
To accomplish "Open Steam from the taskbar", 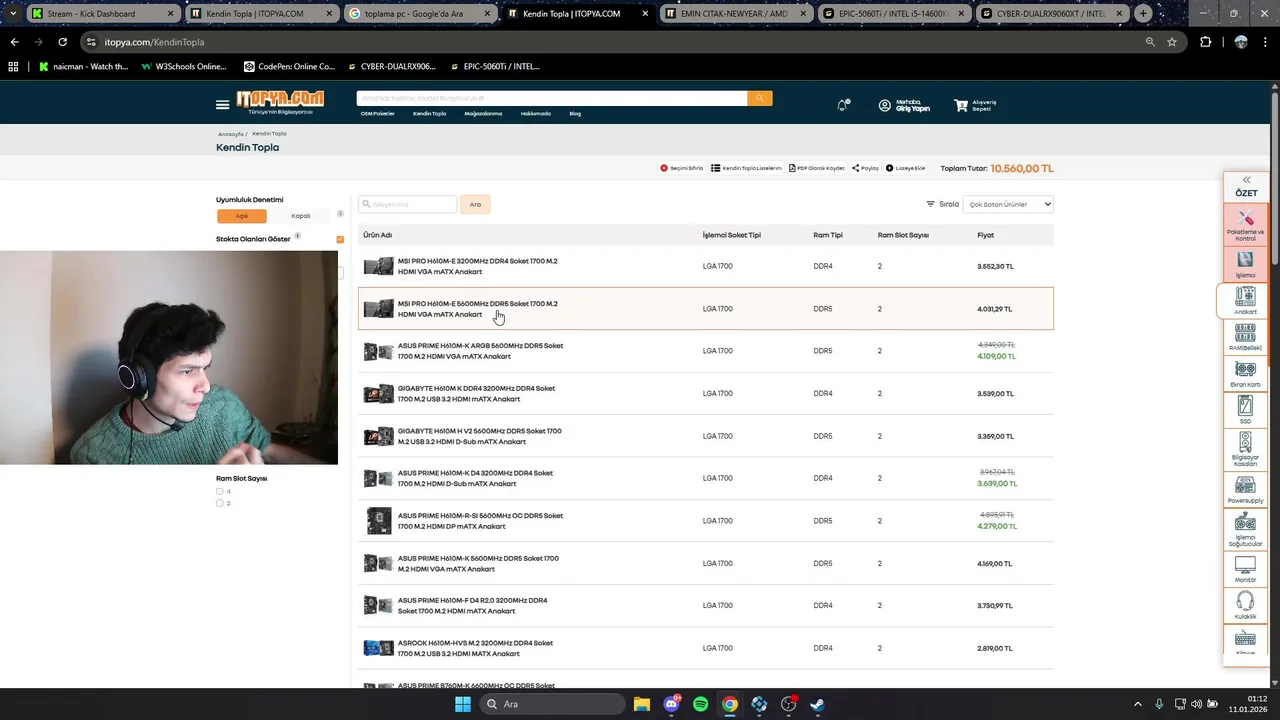I will coord(817,704).
